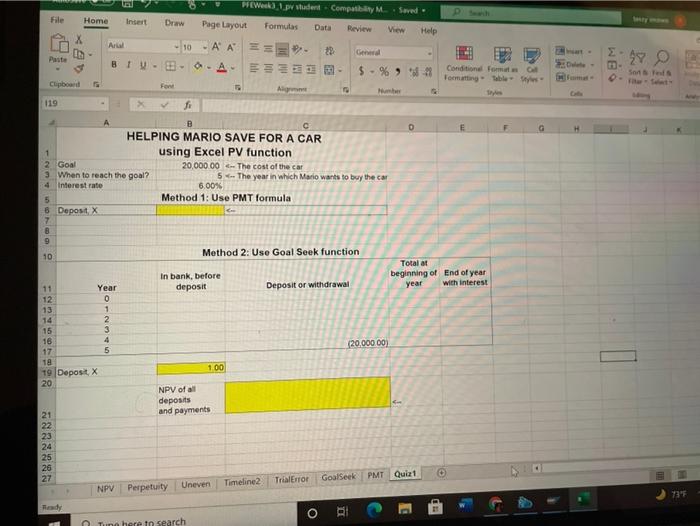Click the Copy icon

click(x=79, y=54)
